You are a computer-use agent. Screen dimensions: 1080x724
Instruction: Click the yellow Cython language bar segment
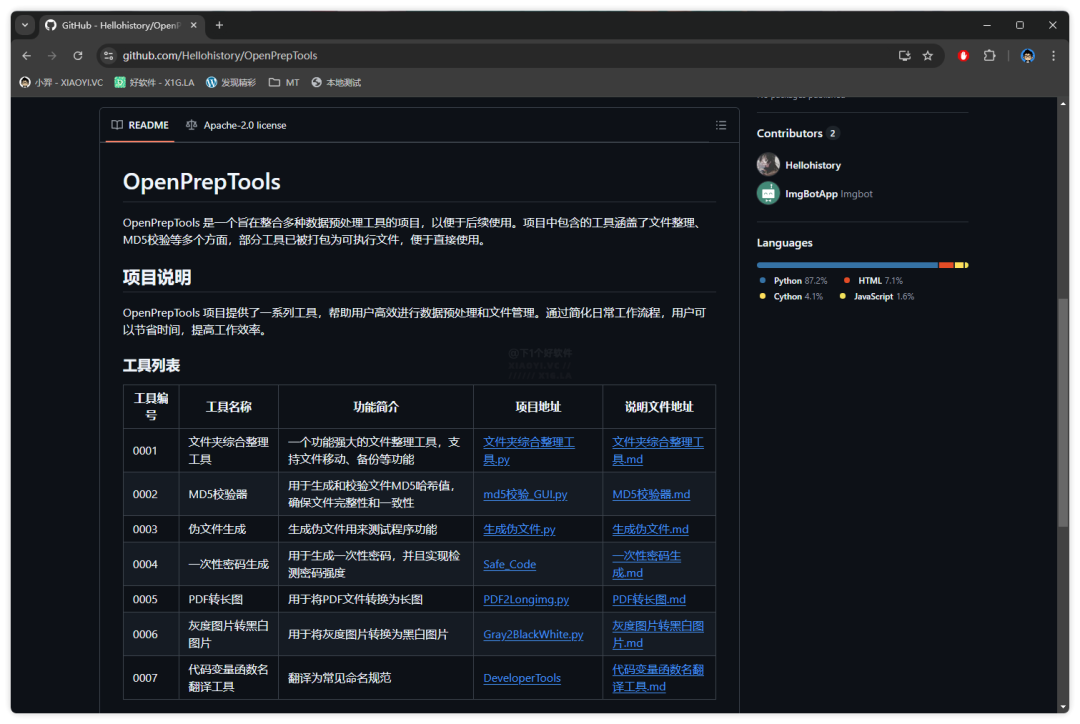point(959,265)
